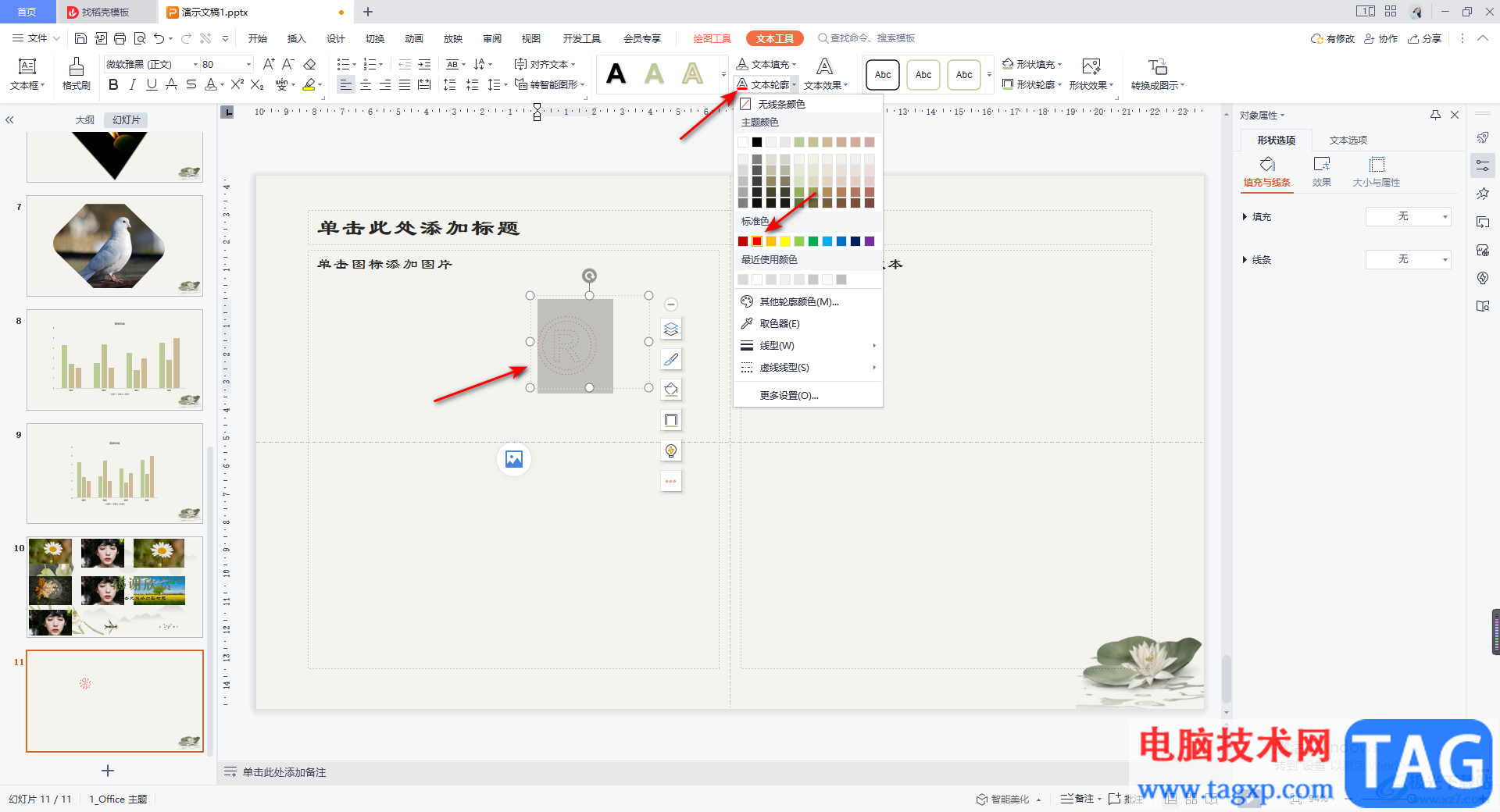Toggle justify paragraph alignment
Viewport: 1500px width, 812px height.
[x=405, y=84]
